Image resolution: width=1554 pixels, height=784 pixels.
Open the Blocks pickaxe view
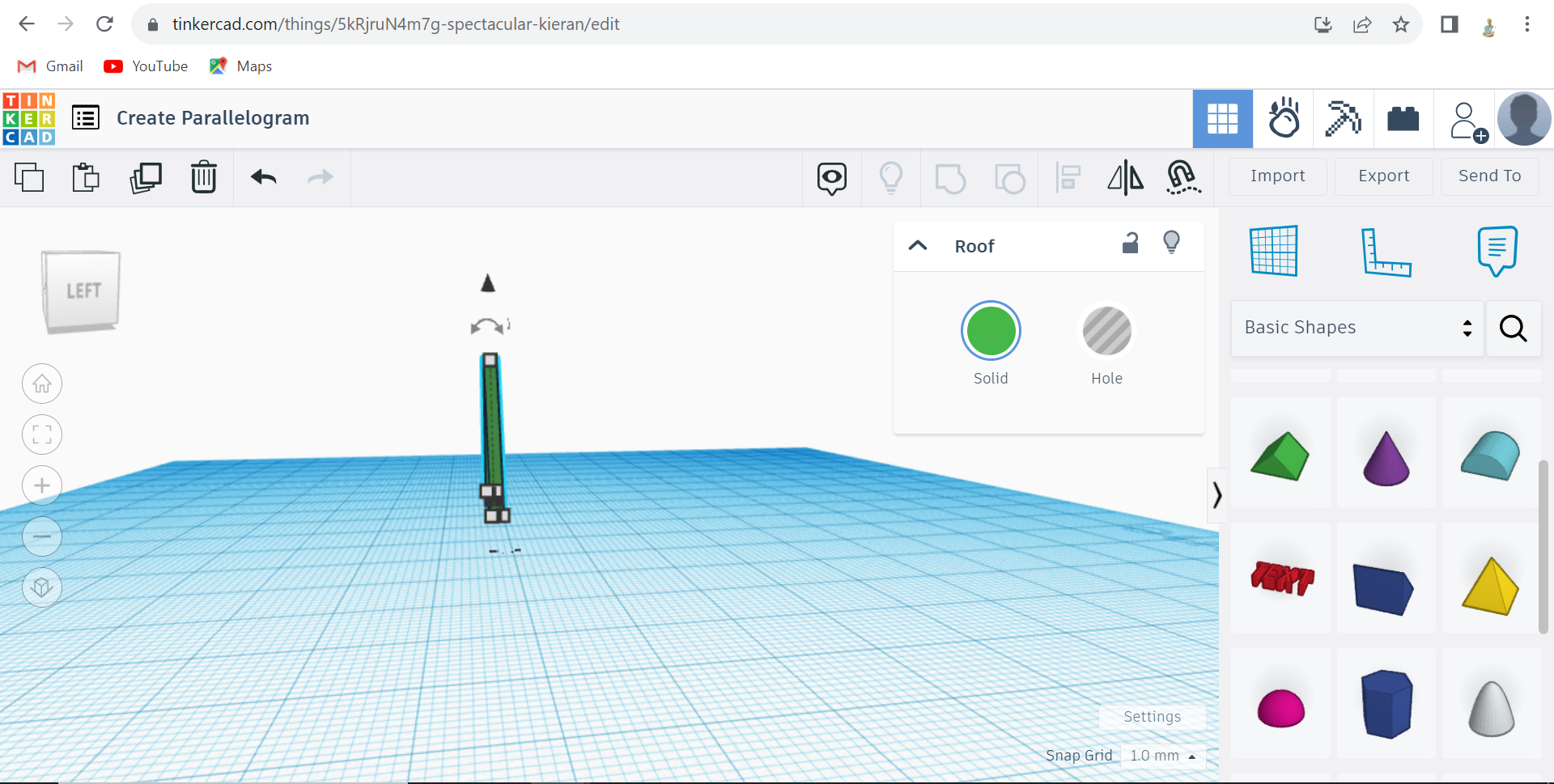[x=1344, y=119]
